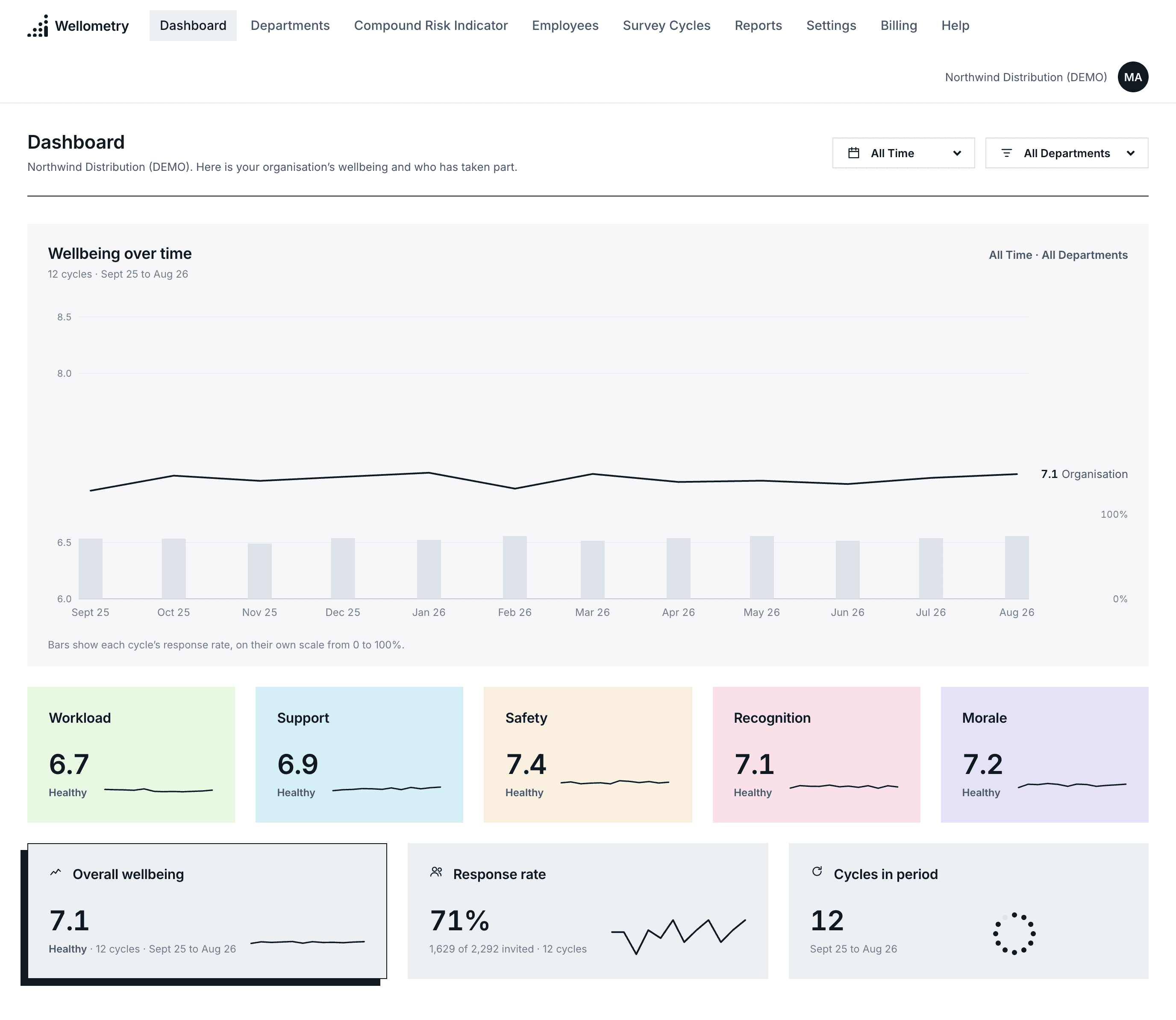Open the Recognition score card
The height and width of the screenshot is (1020, 1176).
coord(816,755)
